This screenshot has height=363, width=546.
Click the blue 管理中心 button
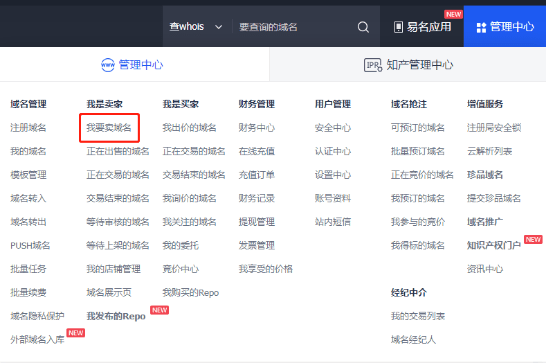pos(505,26)
